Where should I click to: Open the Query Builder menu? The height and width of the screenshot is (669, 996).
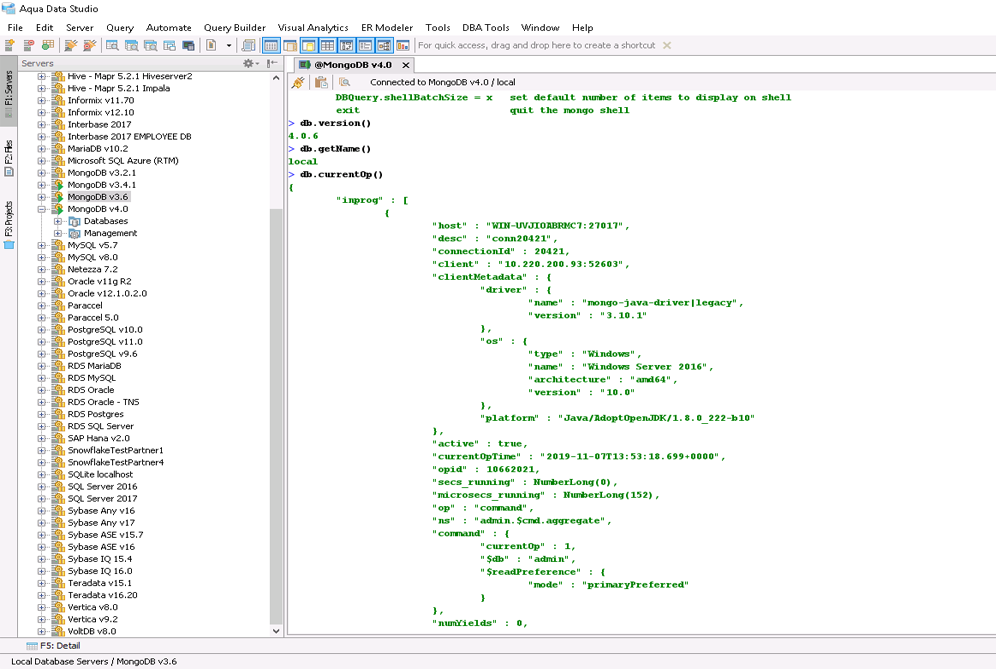[234, 27]
